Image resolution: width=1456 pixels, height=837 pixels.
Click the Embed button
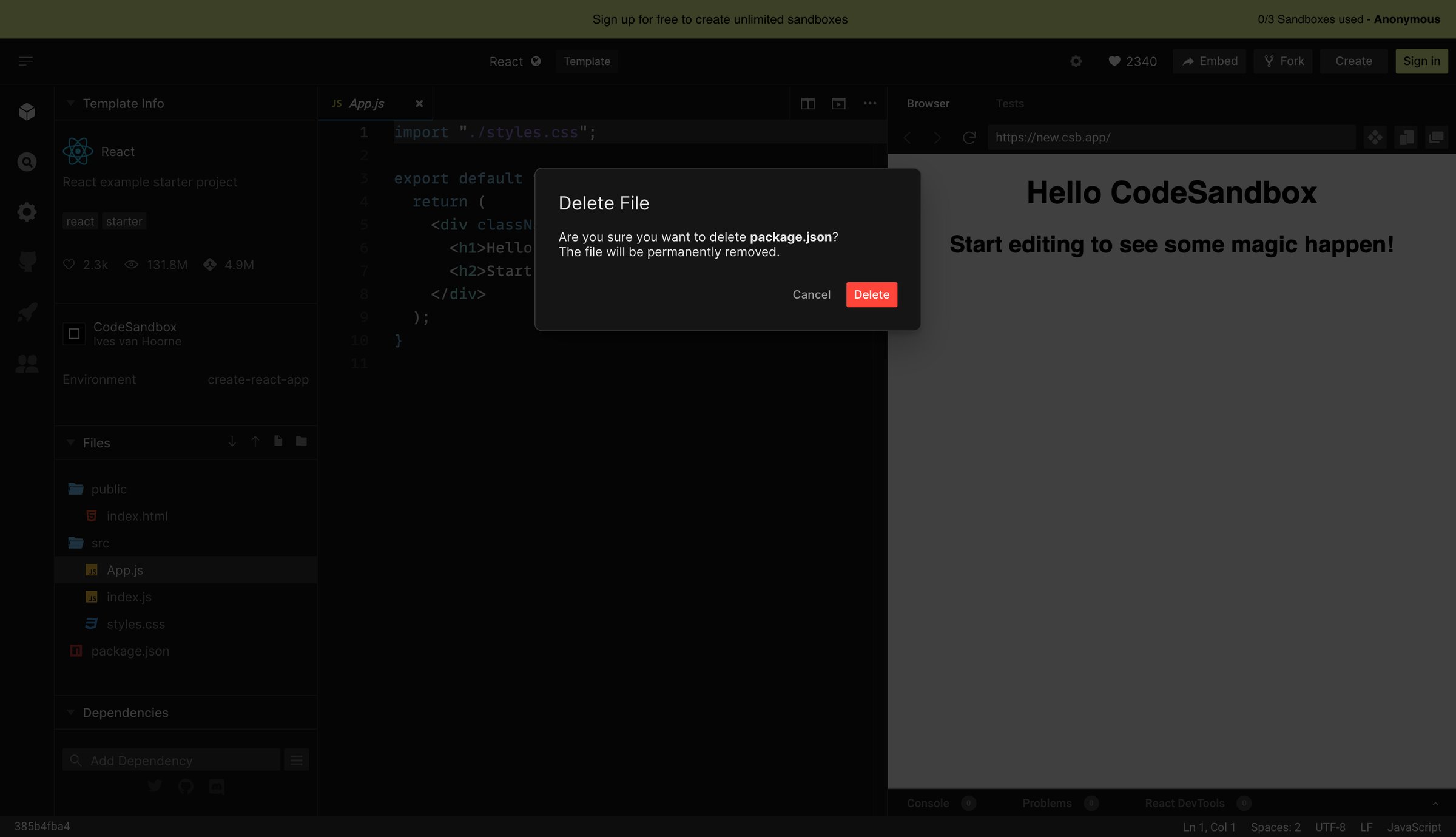1209,61
